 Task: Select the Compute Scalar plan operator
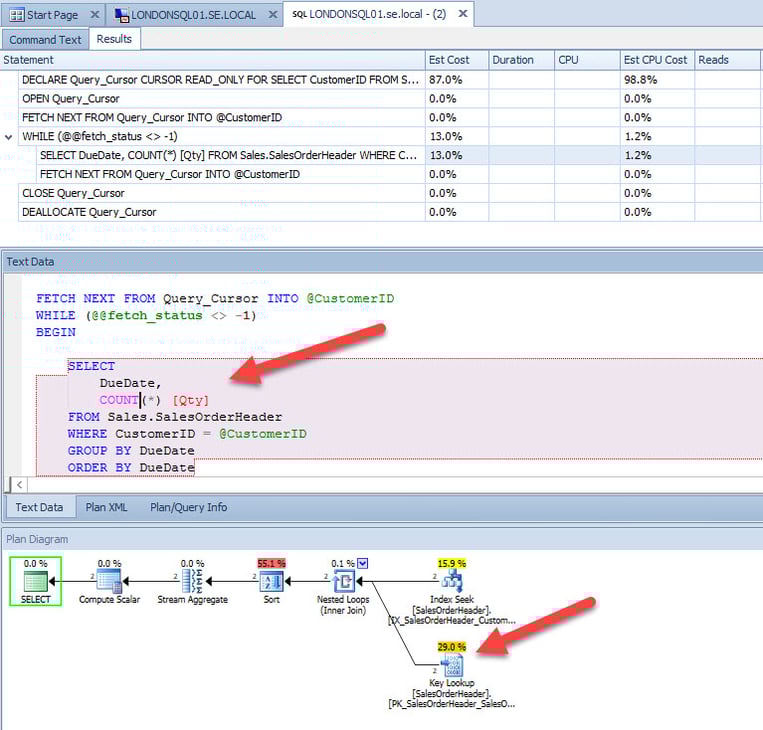109,581
